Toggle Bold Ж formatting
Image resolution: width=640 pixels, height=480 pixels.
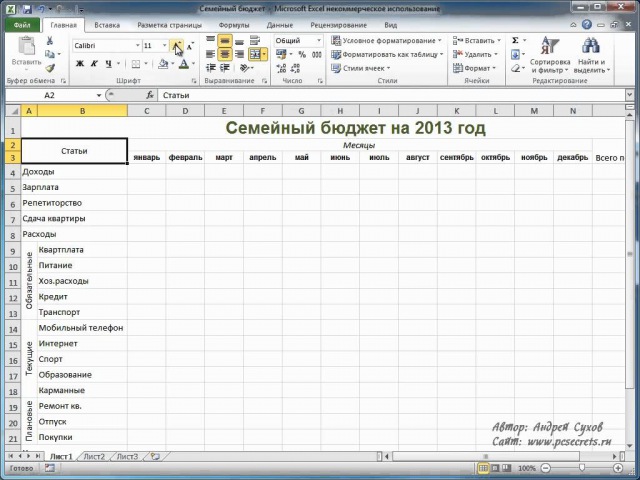coord(80,64)
